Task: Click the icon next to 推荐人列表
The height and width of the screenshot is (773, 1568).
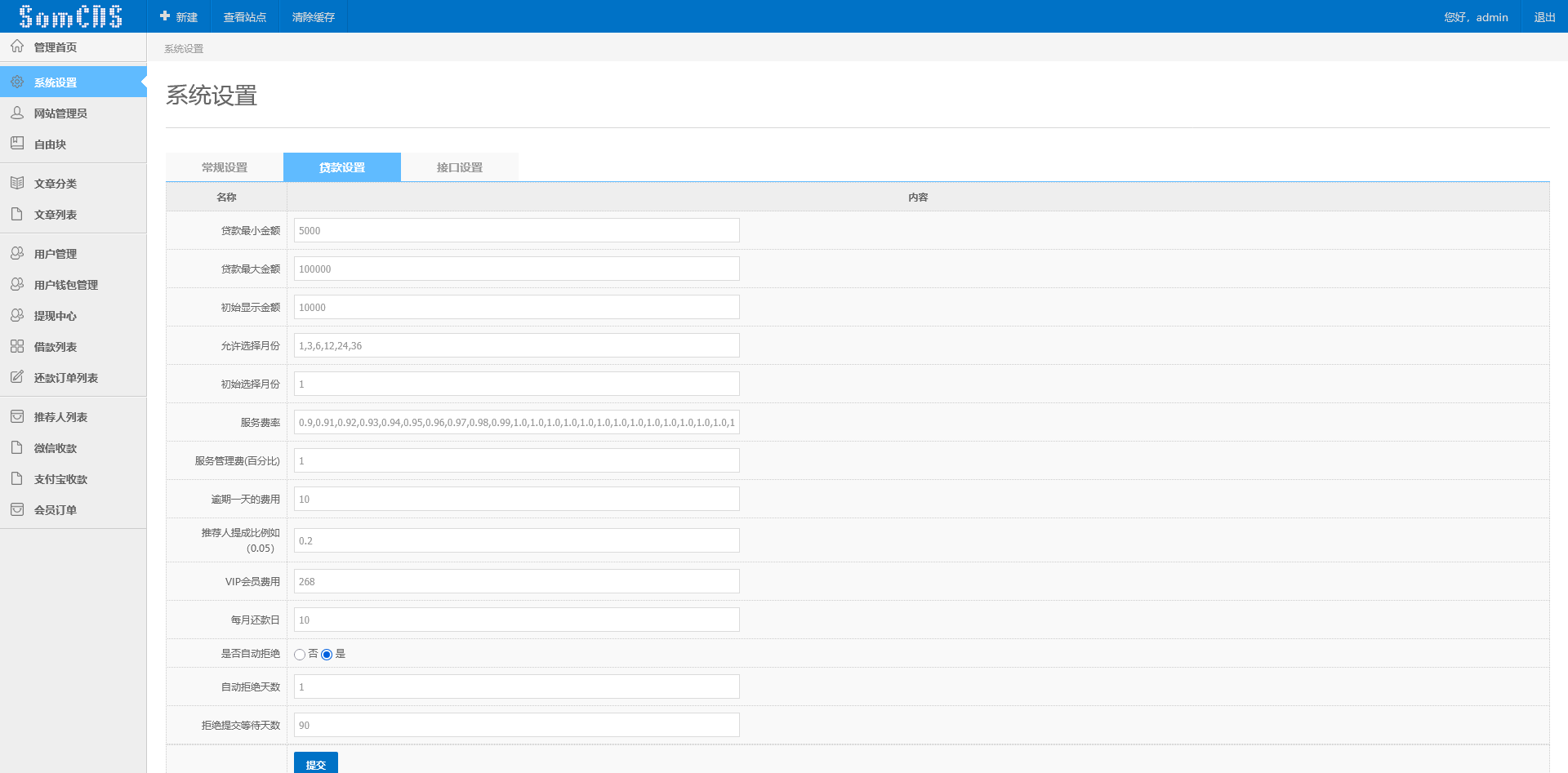Action: click(17, 416)
